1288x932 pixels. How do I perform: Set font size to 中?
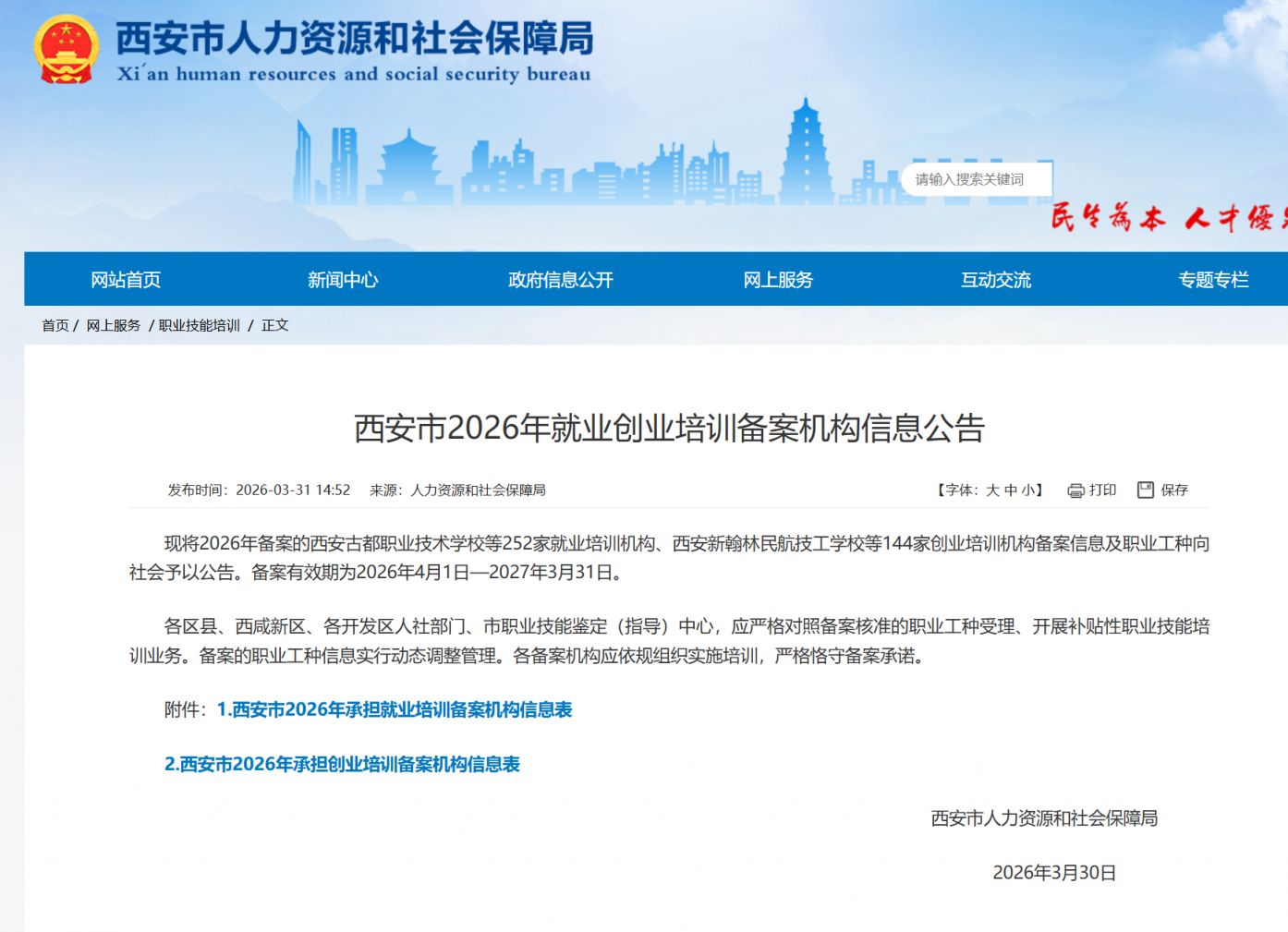pyautogui.click(x=1011, y=490)
